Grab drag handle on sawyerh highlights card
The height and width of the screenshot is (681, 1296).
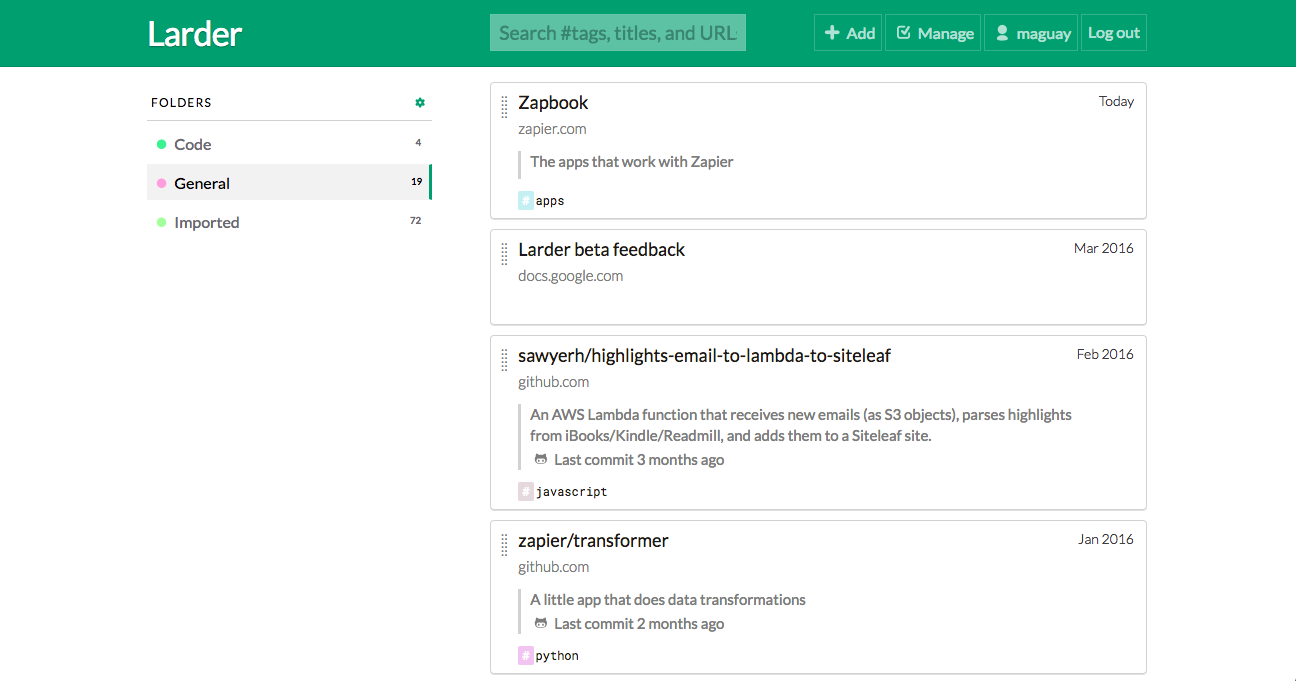[x=504, y=360]
